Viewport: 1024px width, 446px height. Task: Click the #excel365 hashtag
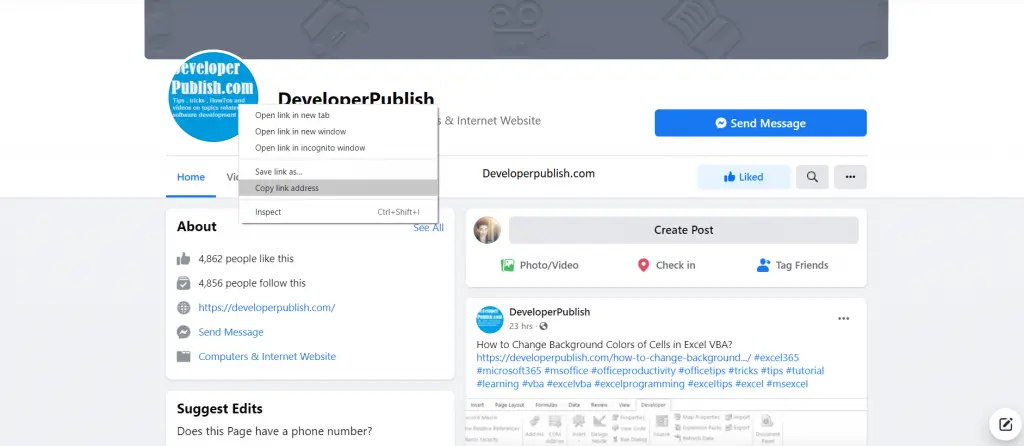point(776,358)
